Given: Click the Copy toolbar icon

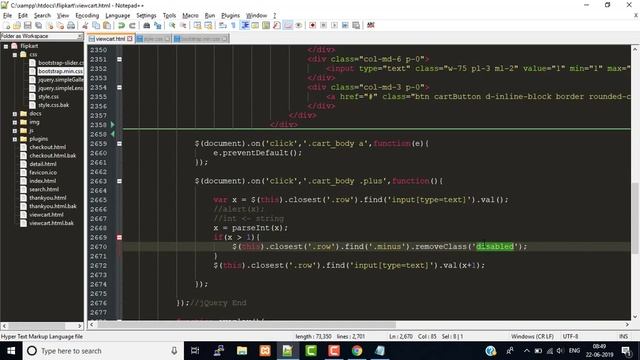Looking at the screenshot, I should pyautogui.click(x=96, y=25).
